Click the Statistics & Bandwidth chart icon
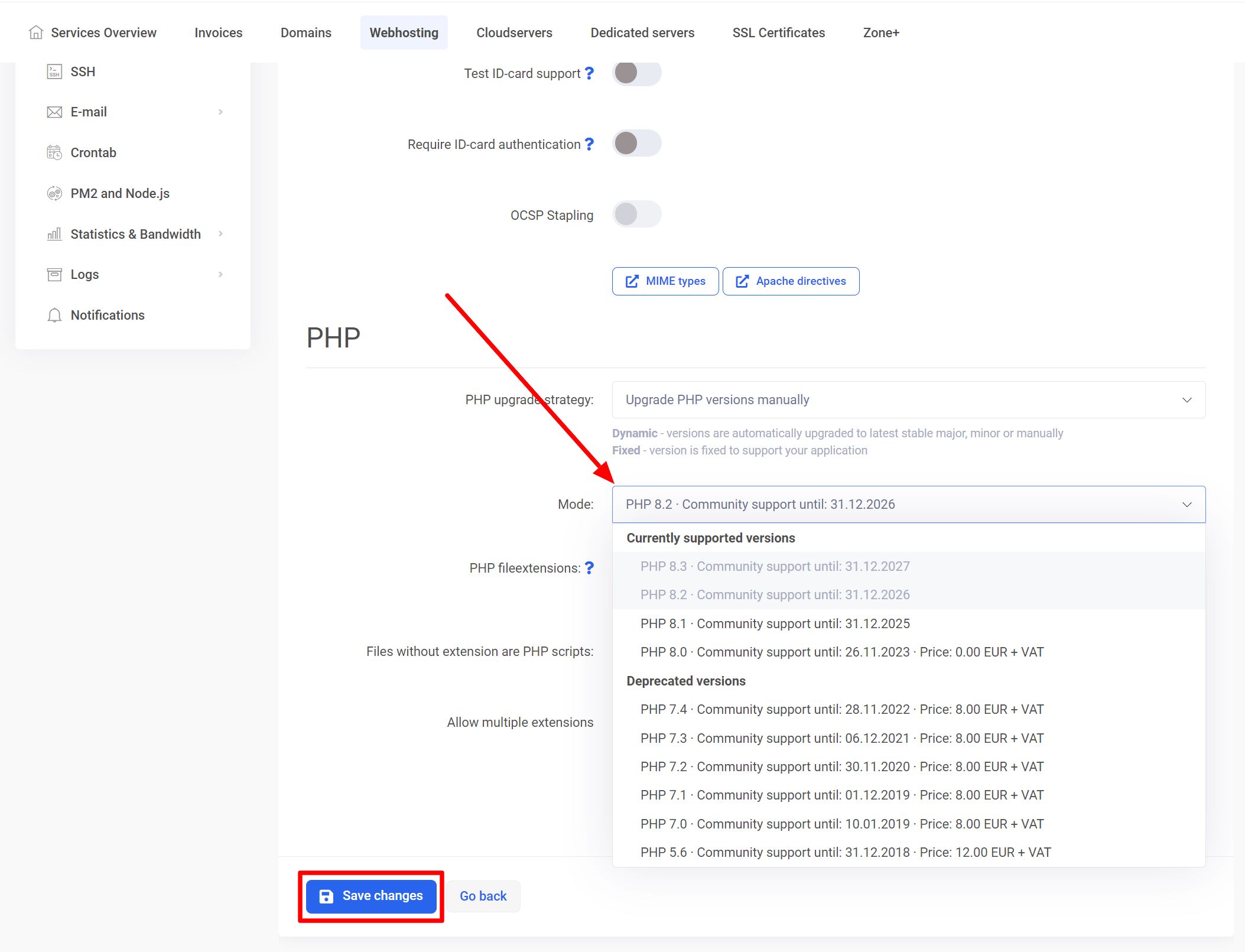Image resolution: width=1245 pixels, height=952 pixels. pos(54,234)
